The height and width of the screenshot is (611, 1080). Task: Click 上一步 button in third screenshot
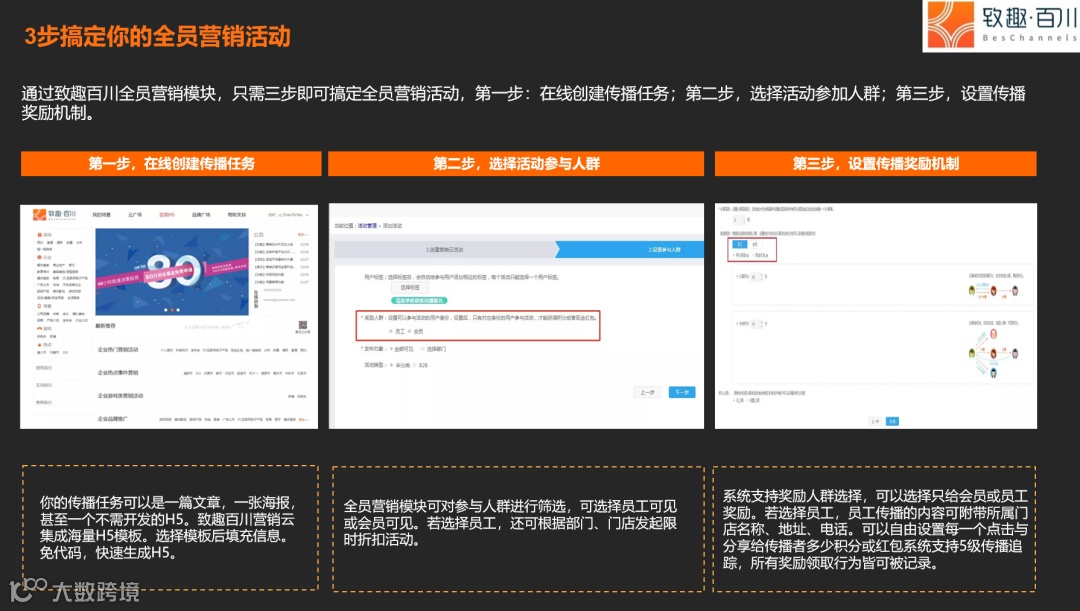coord(875,421)
